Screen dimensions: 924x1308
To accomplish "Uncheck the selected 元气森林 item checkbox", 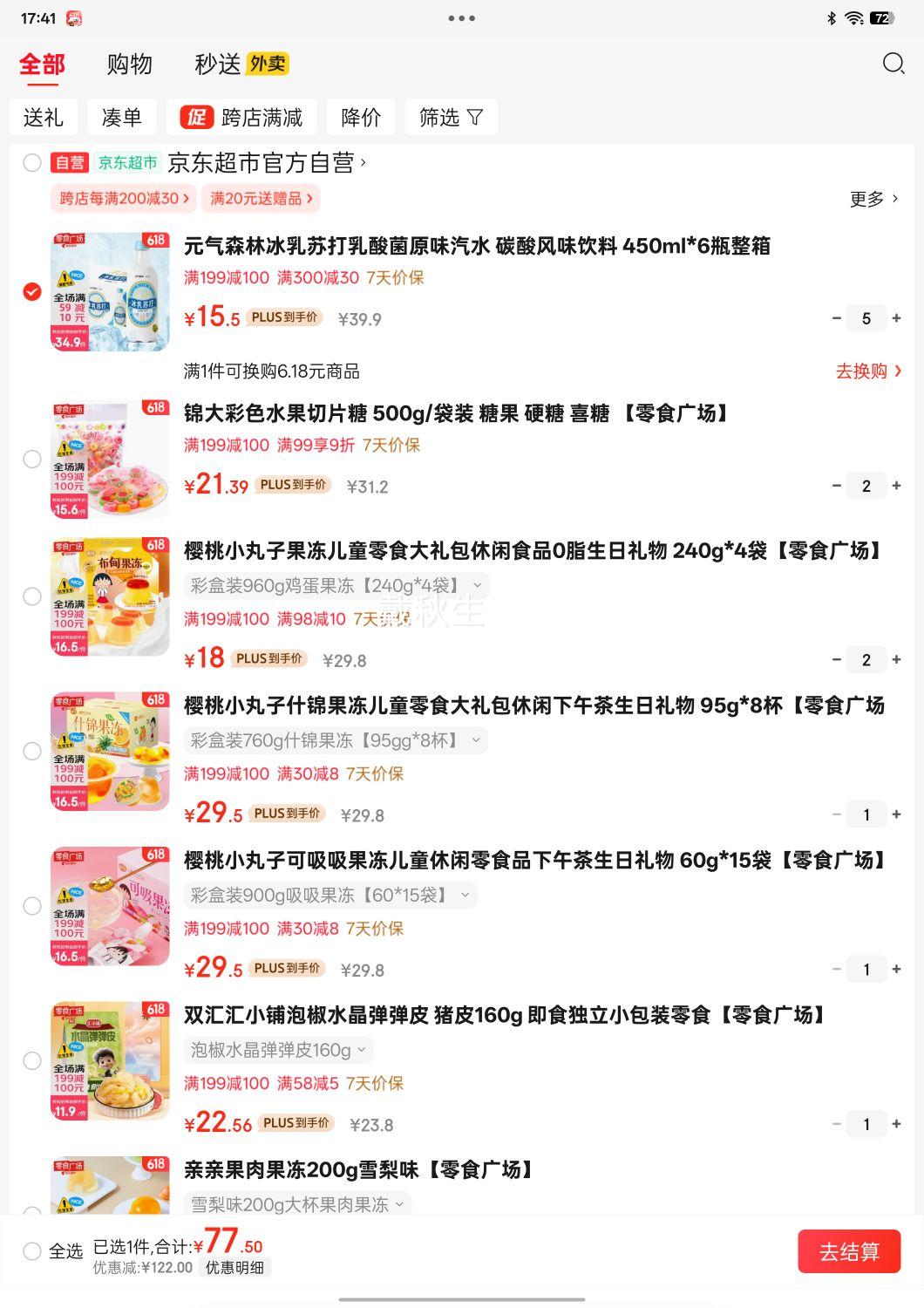I will 32,291.
